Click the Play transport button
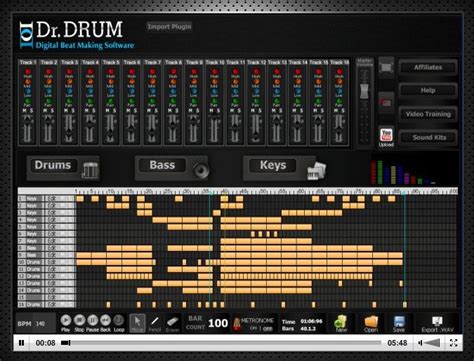The image size is (474, 361). tap(66, 320)
